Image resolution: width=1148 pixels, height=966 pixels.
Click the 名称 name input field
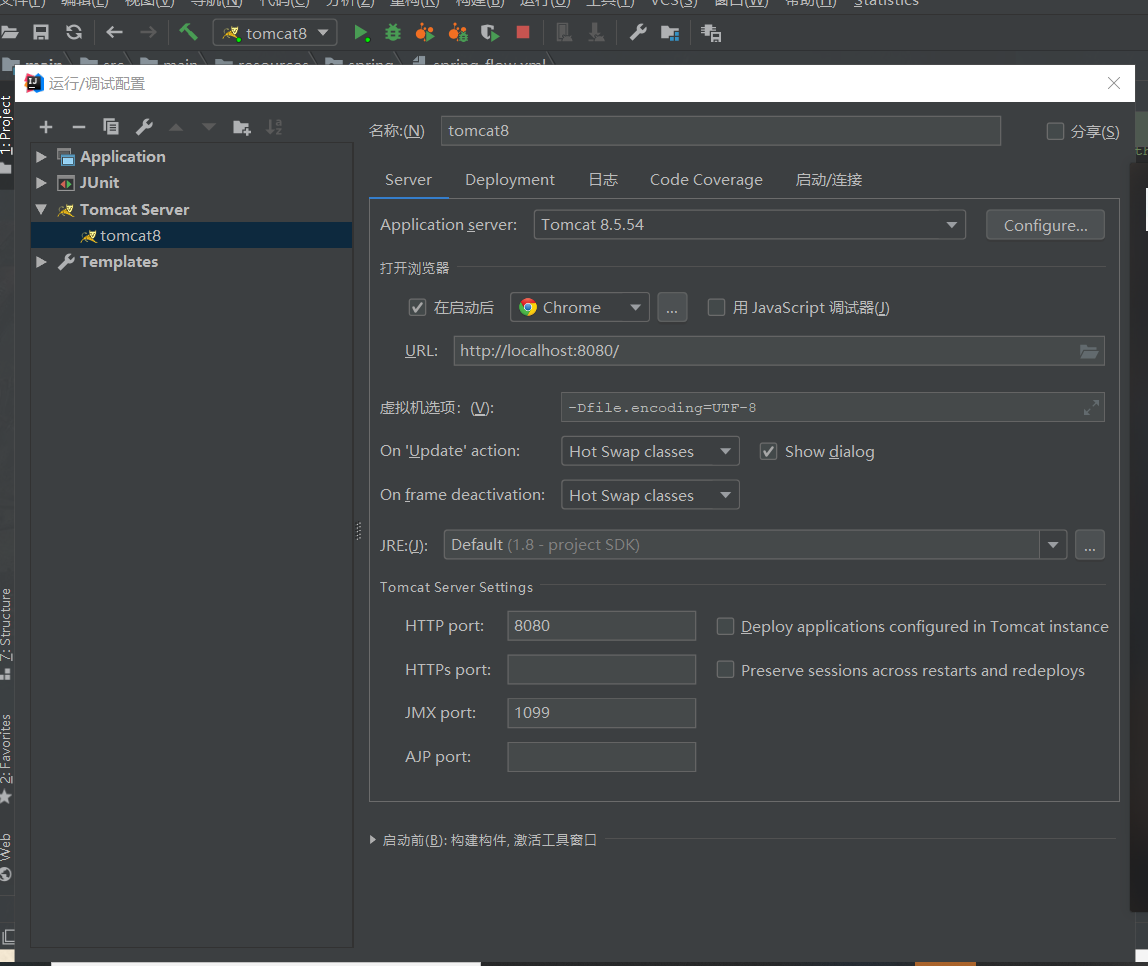[720, 131]
